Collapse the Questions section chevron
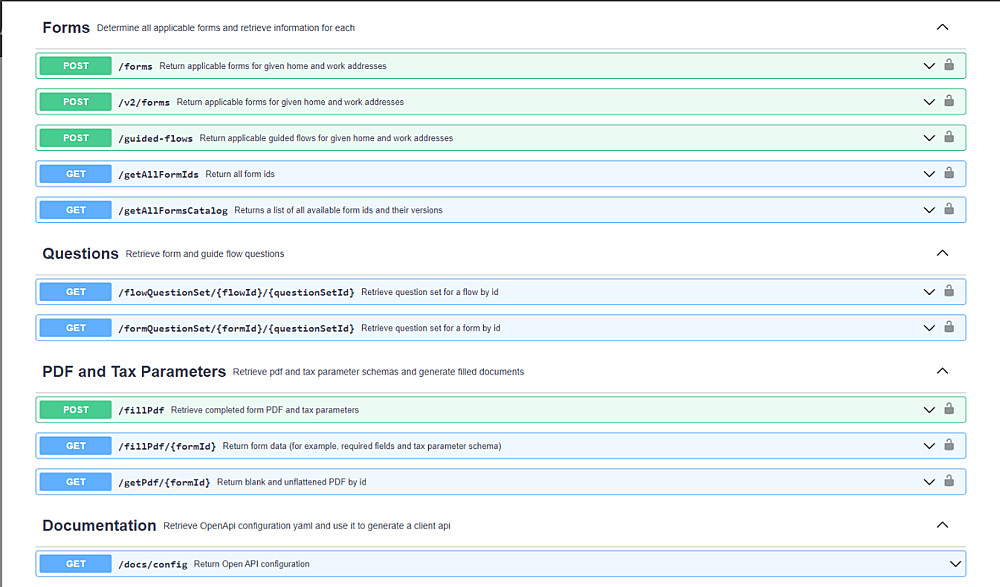The height and width of the screenshot is (587, 1000). (942, 254)
